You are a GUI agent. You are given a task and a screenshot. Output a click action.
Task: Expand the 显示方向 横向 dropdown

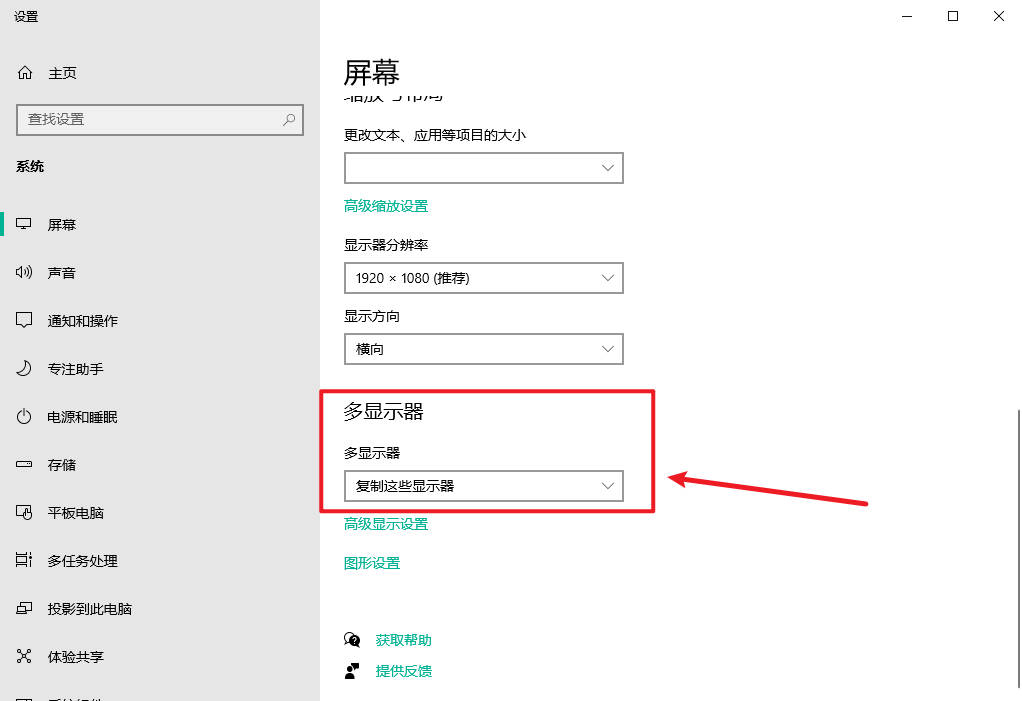tap(484, 349)
